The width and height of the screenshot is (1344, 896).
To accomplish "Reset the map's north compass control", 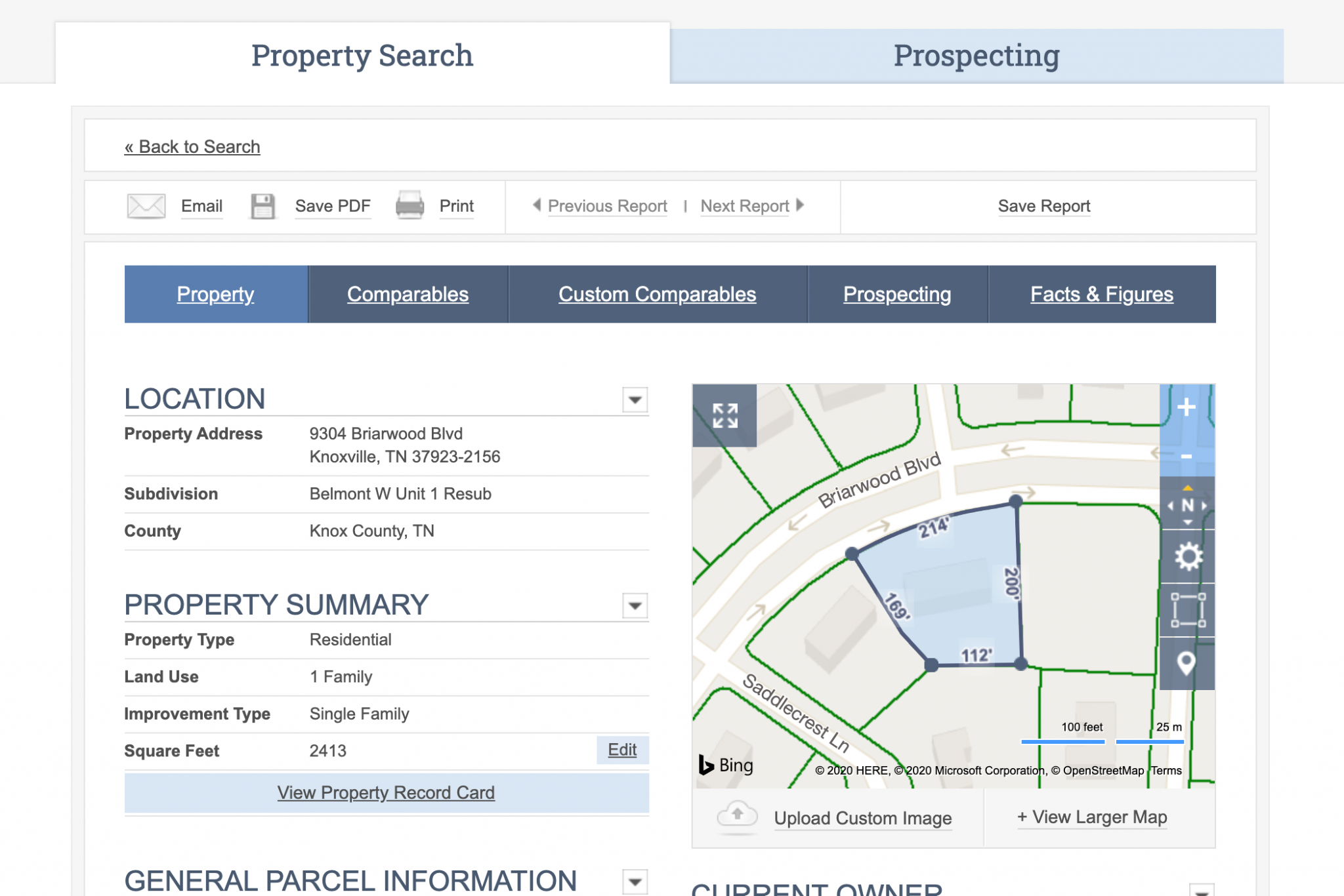I will pos(1188,506).
